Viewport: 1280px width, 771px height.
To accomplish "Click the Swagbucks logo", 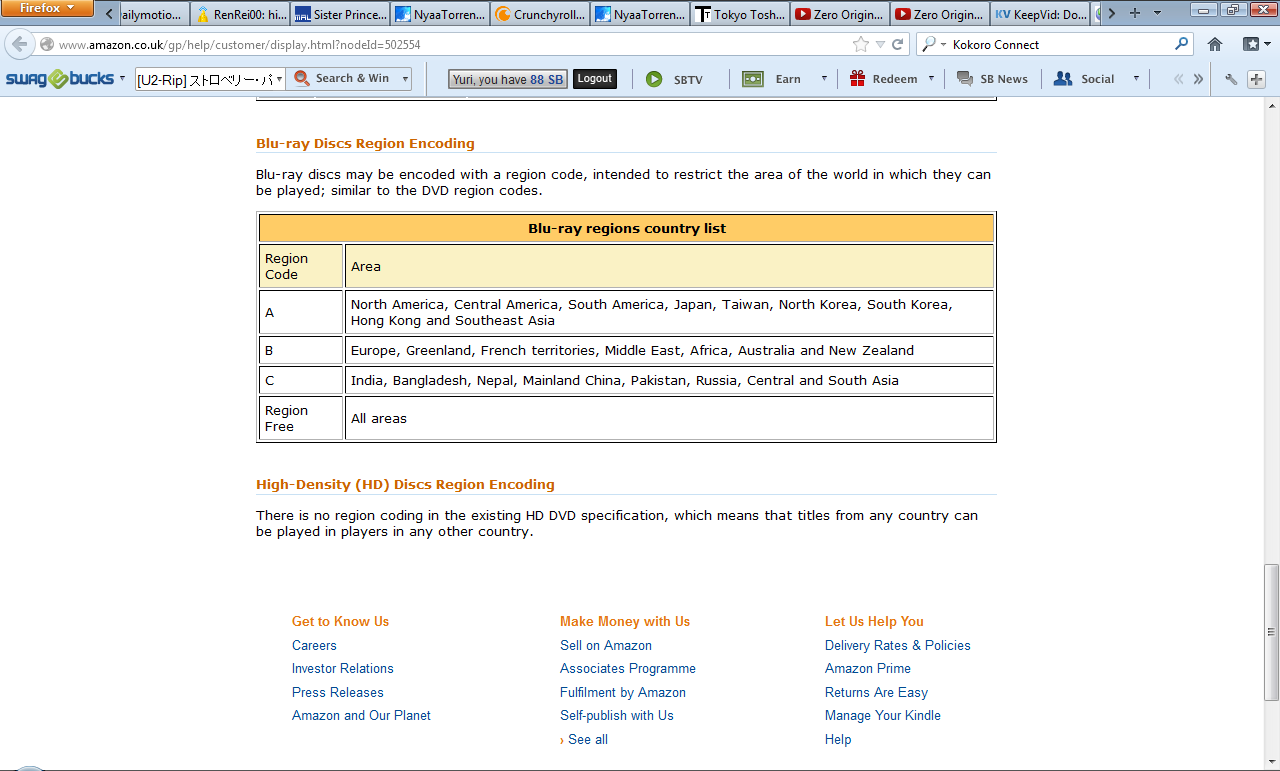I will click(60, 79).
